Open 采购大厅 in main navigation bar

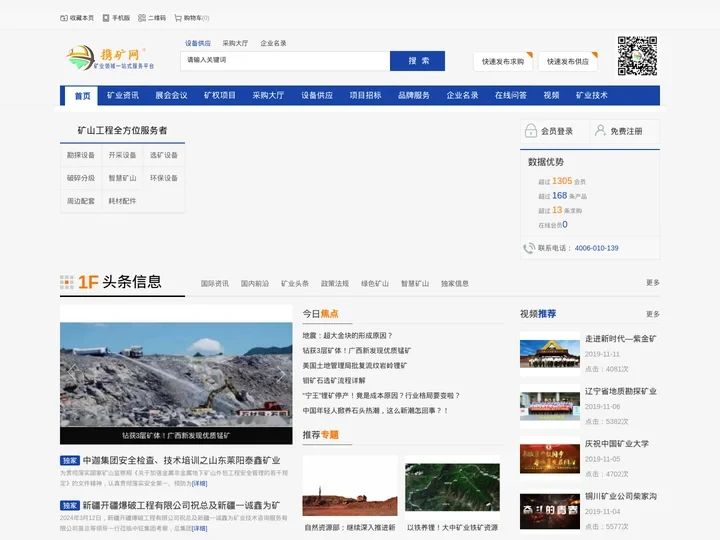point(268,96)
